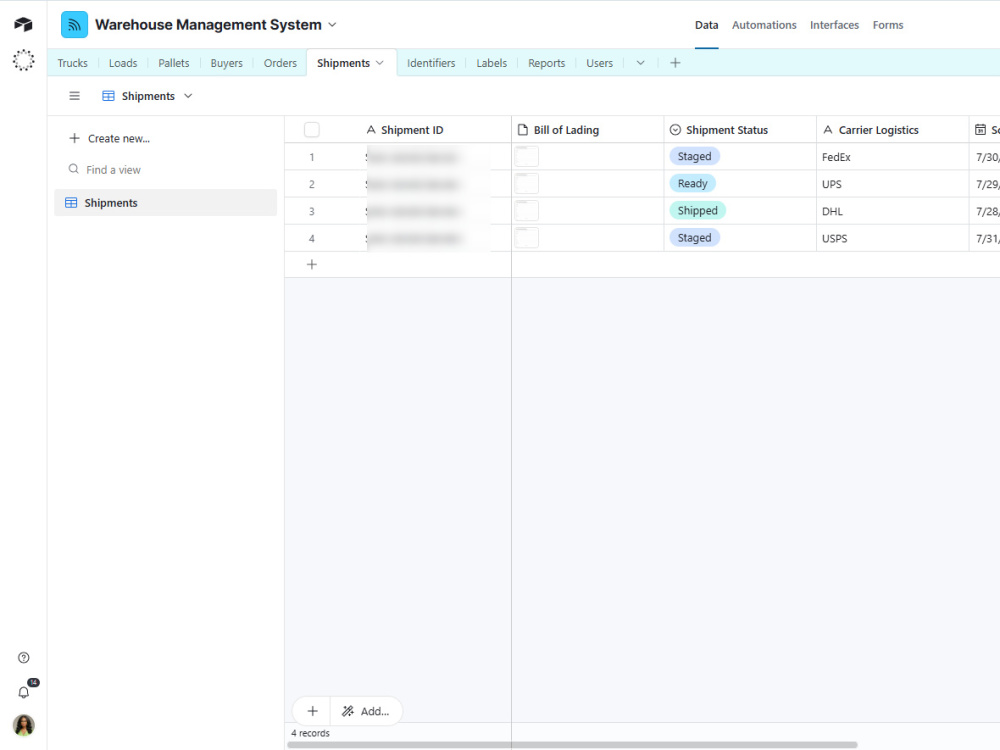Screen dimensions: 1000x750
Task: Click the Airtable home logo icon
Action: point(23,24)
